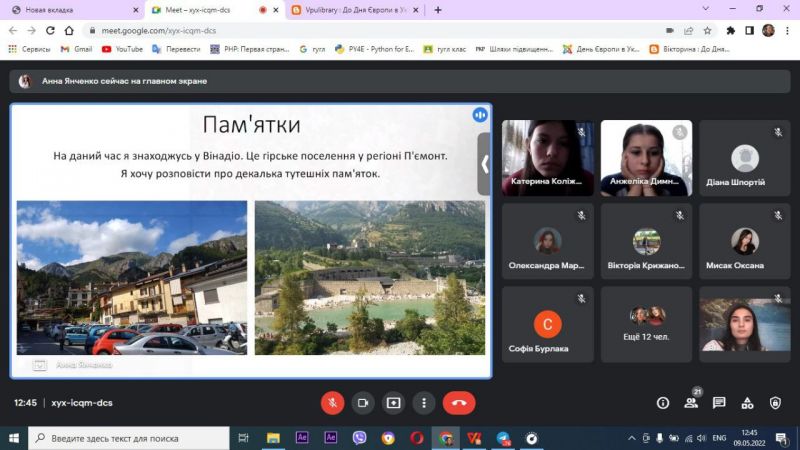The image size is (800, 450).
Task: Switch the ENG keyboard language indicator
Action: pyautogui.click(x=719, y=438)
